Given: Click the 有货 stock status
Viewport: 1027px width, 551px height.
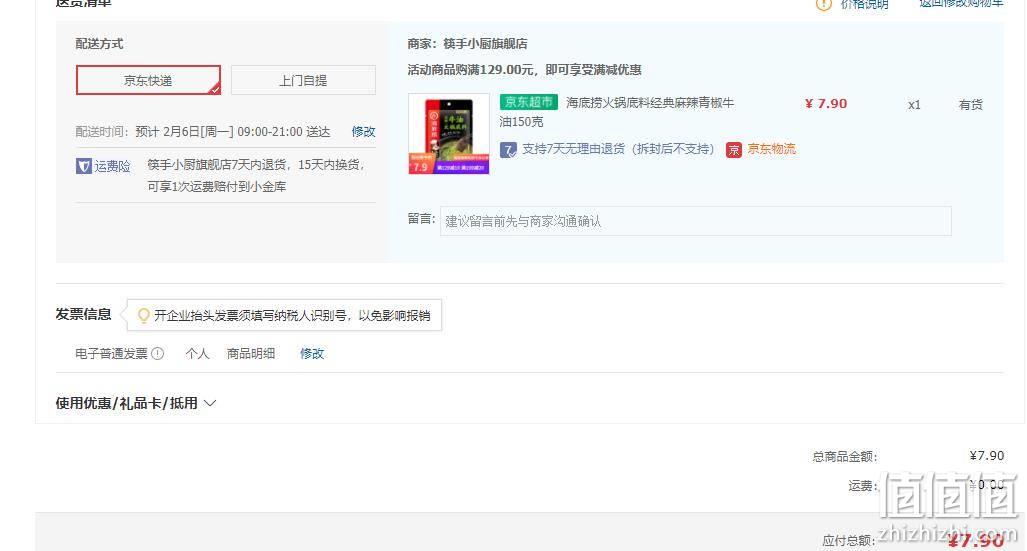Looking at the screenshot, I should coord(971,104).
